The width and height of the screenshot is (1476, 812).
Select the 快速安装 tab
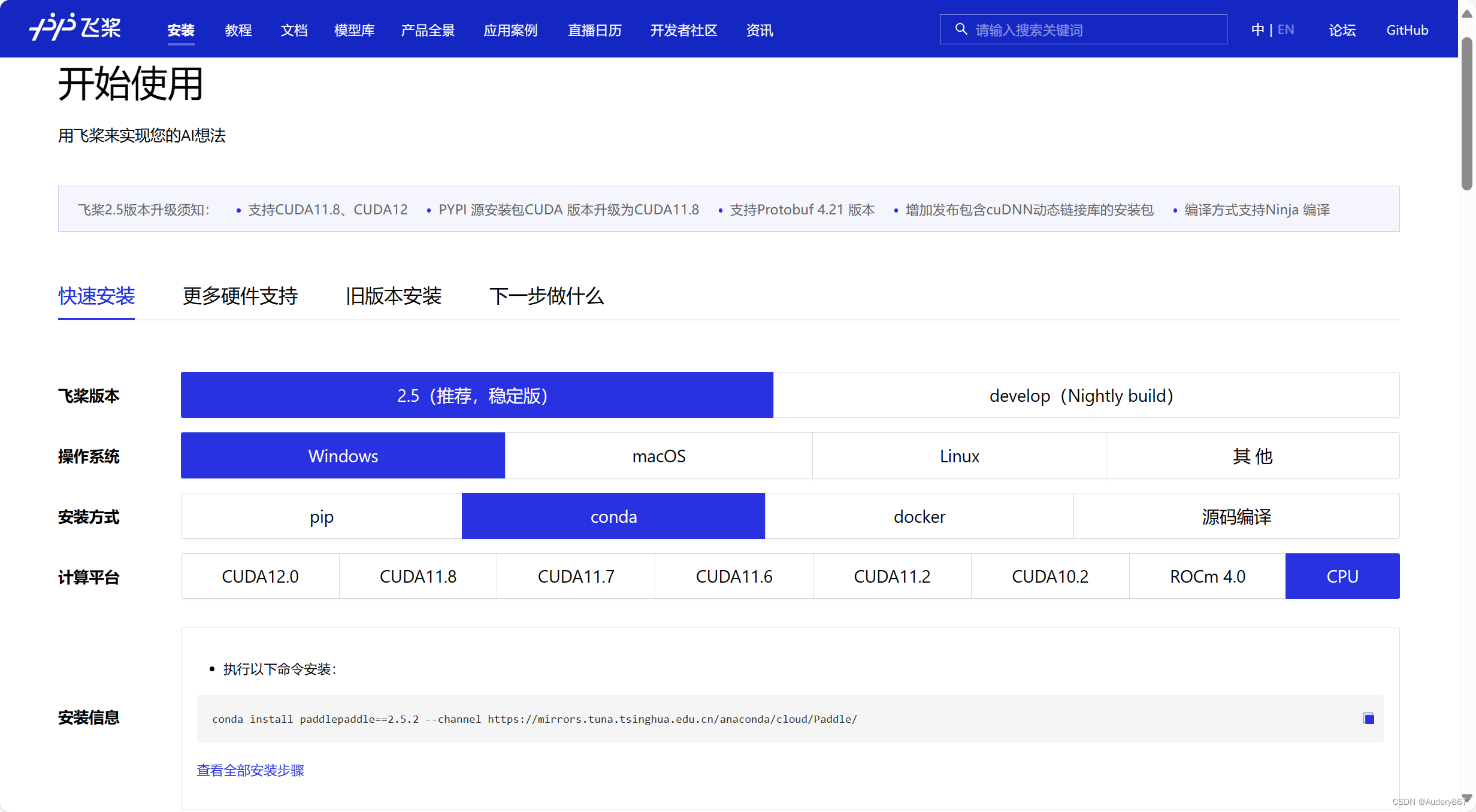[x=96, y=296]
